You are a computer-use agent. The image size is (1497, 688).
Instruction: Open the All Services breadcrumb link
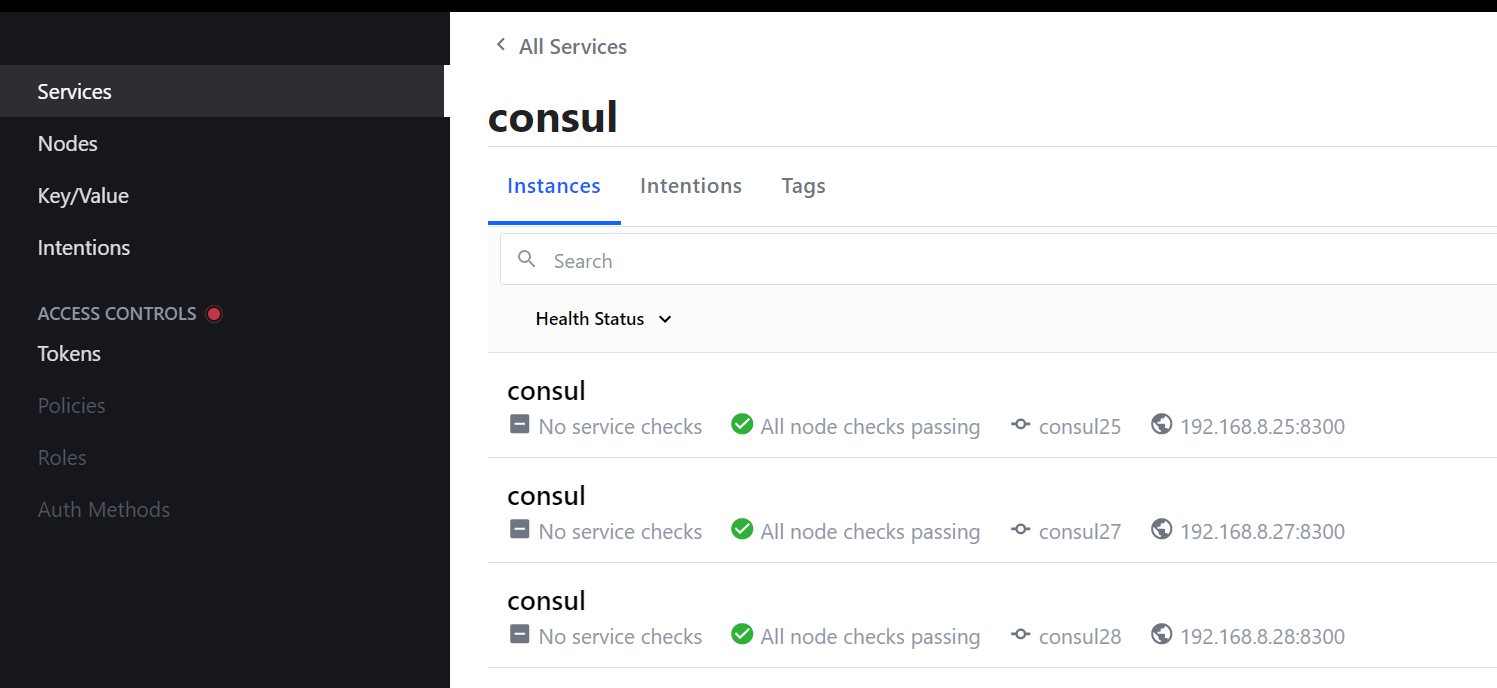(572, 46)
